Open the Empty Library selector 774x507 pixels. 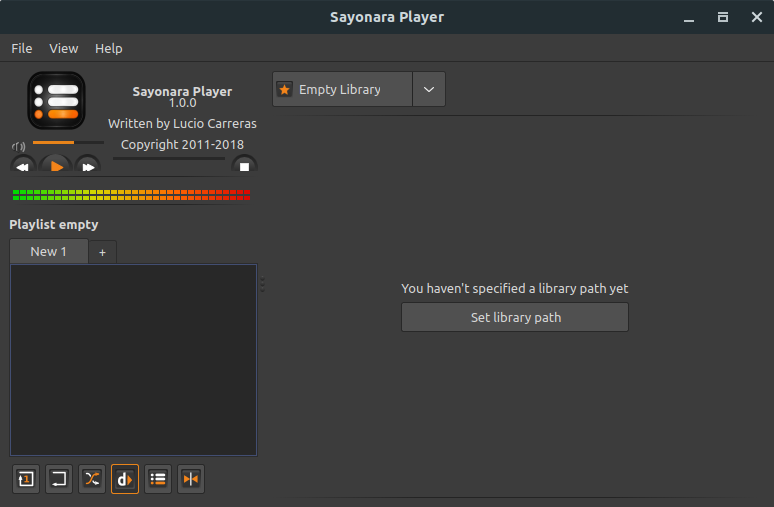coord(342,89)
